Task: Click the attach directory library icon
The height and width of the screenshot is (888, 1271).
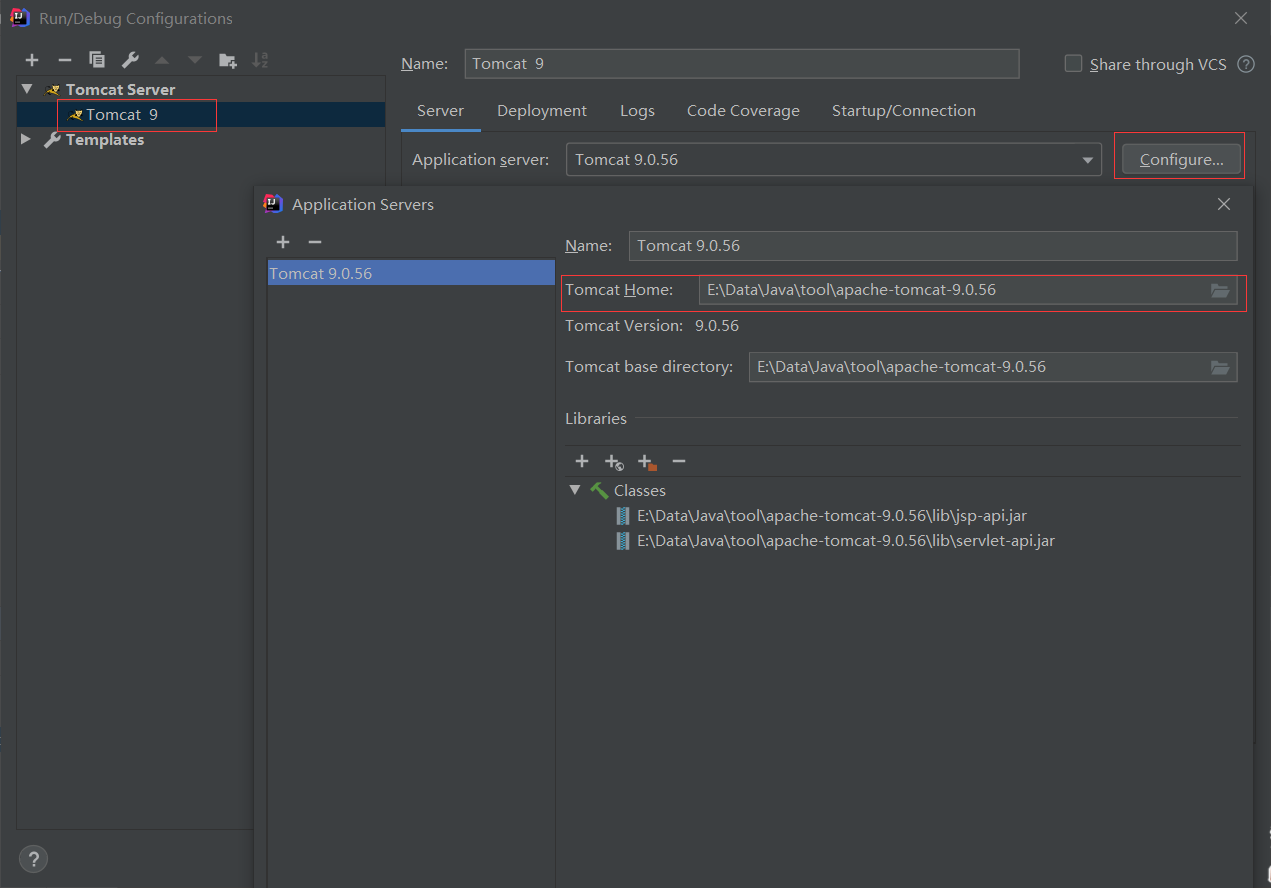Action: coord(647,462)
